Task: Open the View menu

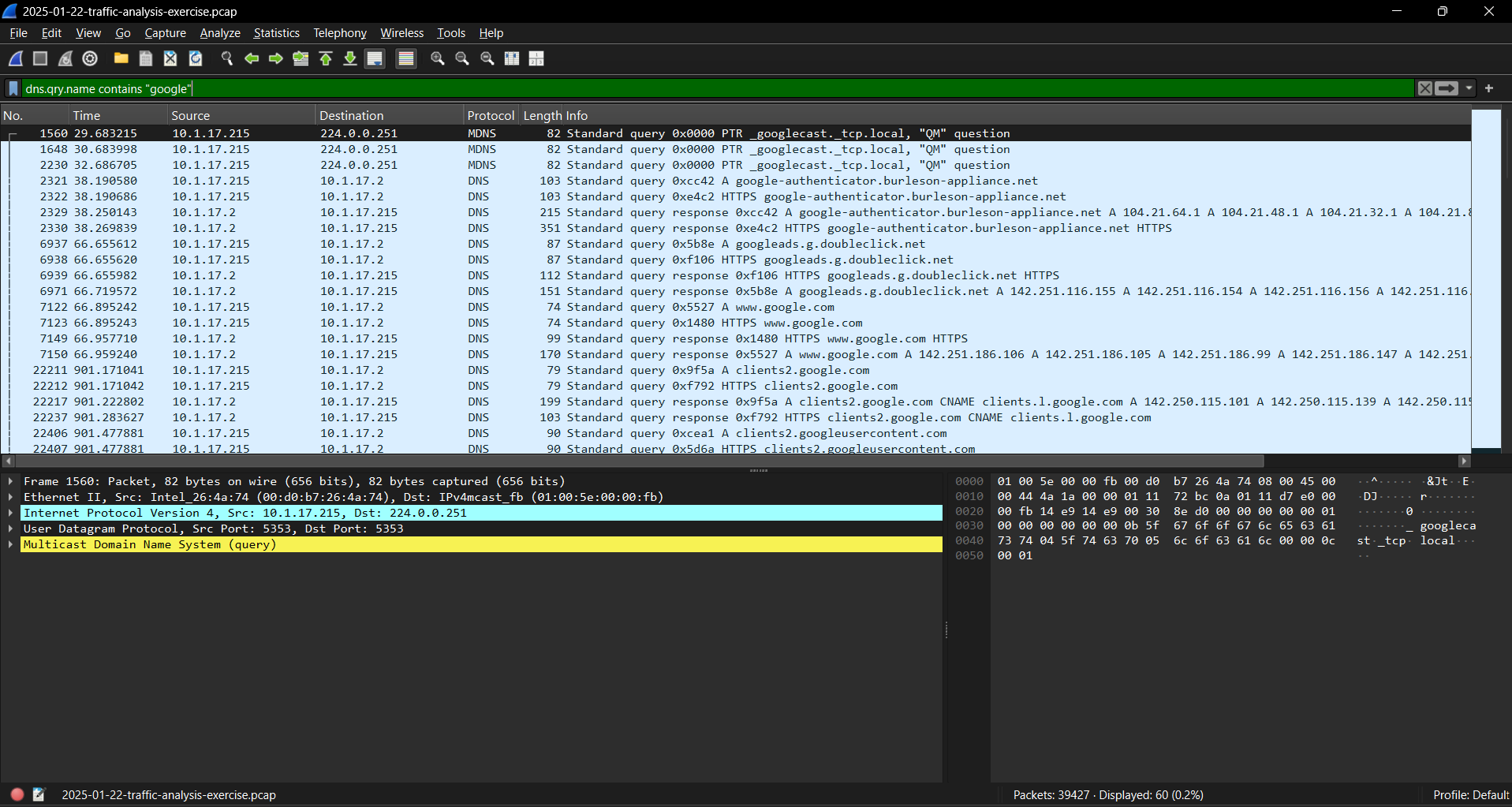Action: pyautogui.click(x=88, y=33)
